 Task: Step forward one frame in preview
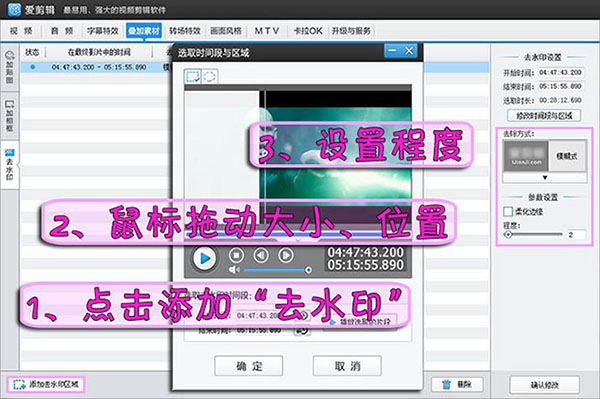pos(286,255)
